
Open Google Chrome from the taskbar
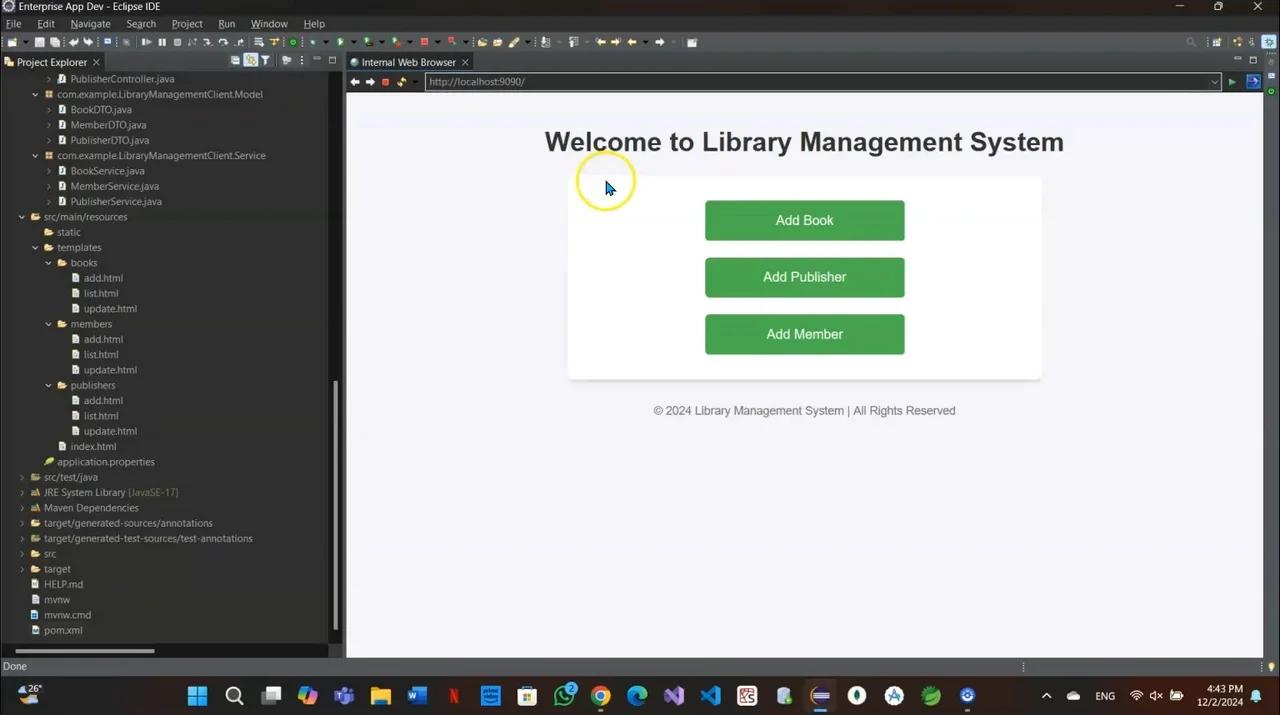[600, 695]
